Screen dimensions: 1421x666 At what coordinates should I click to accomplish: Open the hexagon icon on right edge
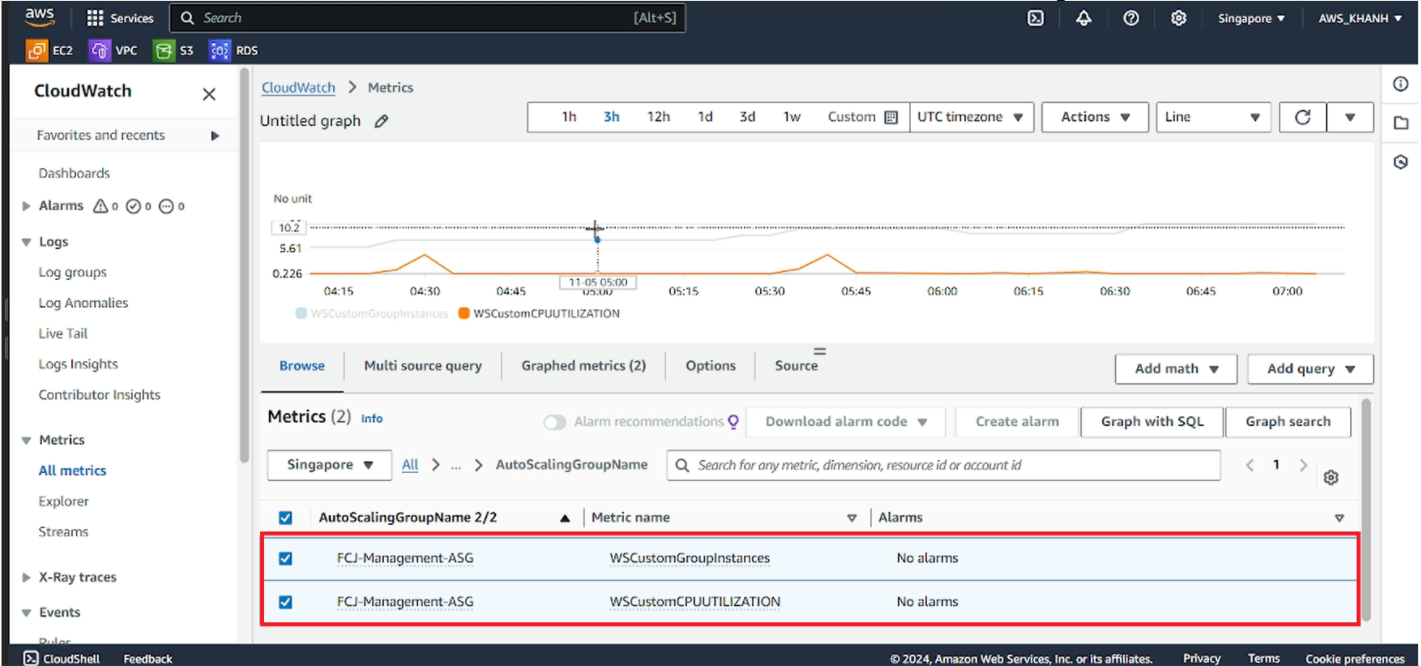point(1400,161)
